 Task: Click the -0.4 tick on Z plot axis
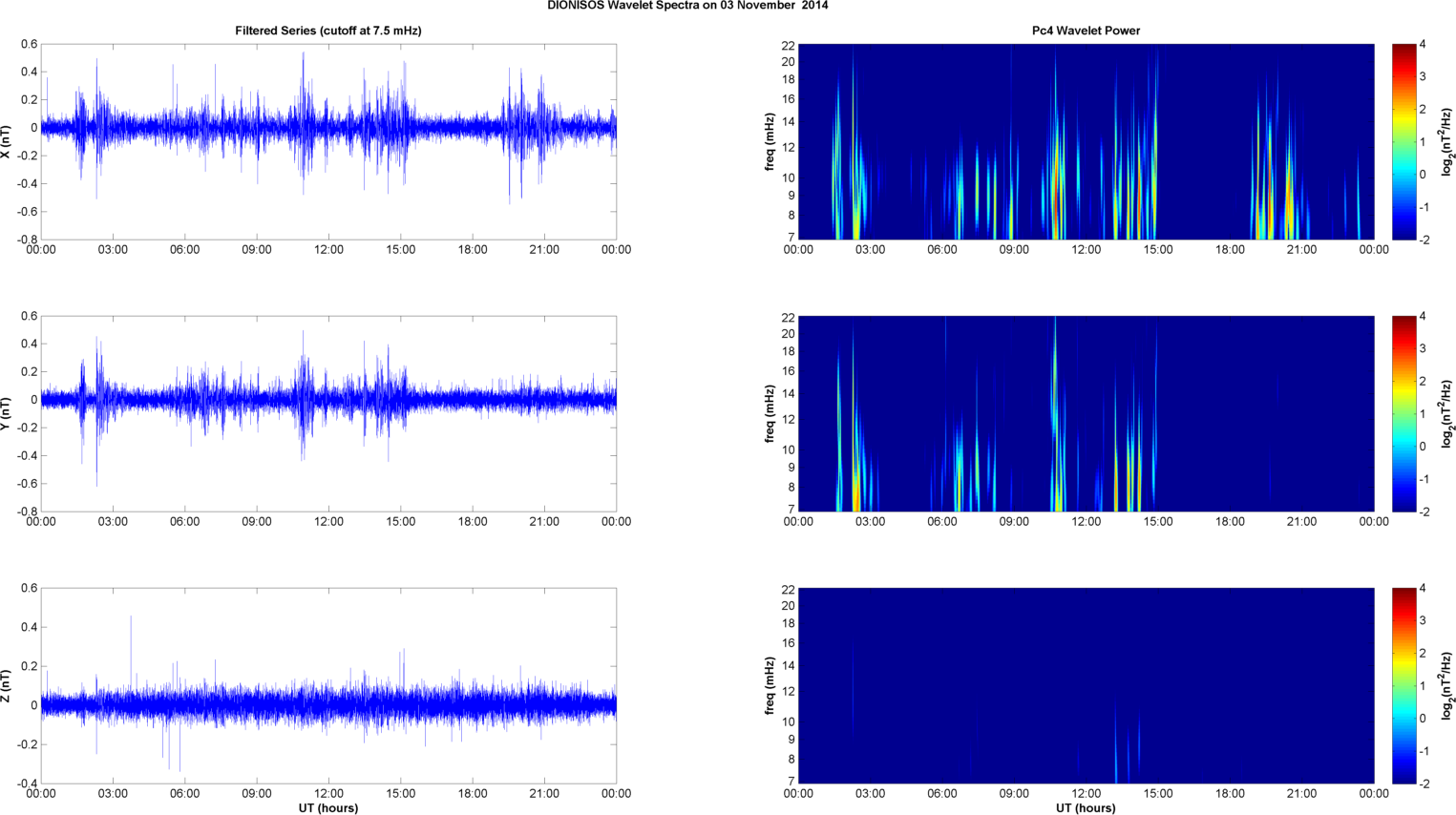[27, 784]
